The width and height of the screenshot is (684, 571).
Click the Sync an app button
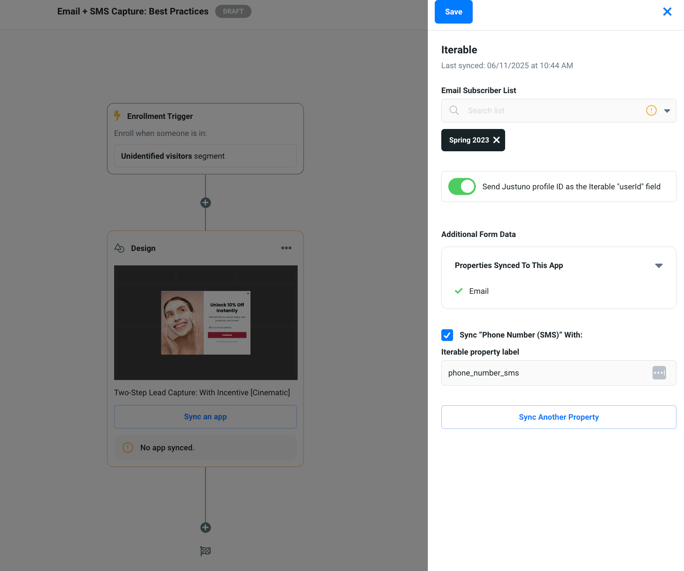pyautogui.click(x=205, y=417)
